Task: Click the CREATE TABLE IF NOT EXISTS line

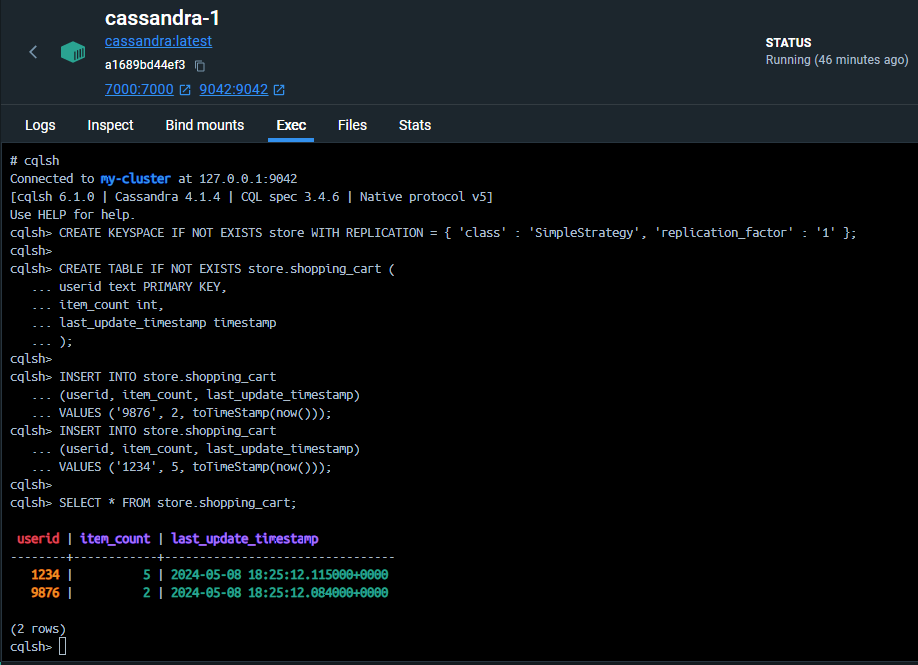Action: (x=203, y=269)
